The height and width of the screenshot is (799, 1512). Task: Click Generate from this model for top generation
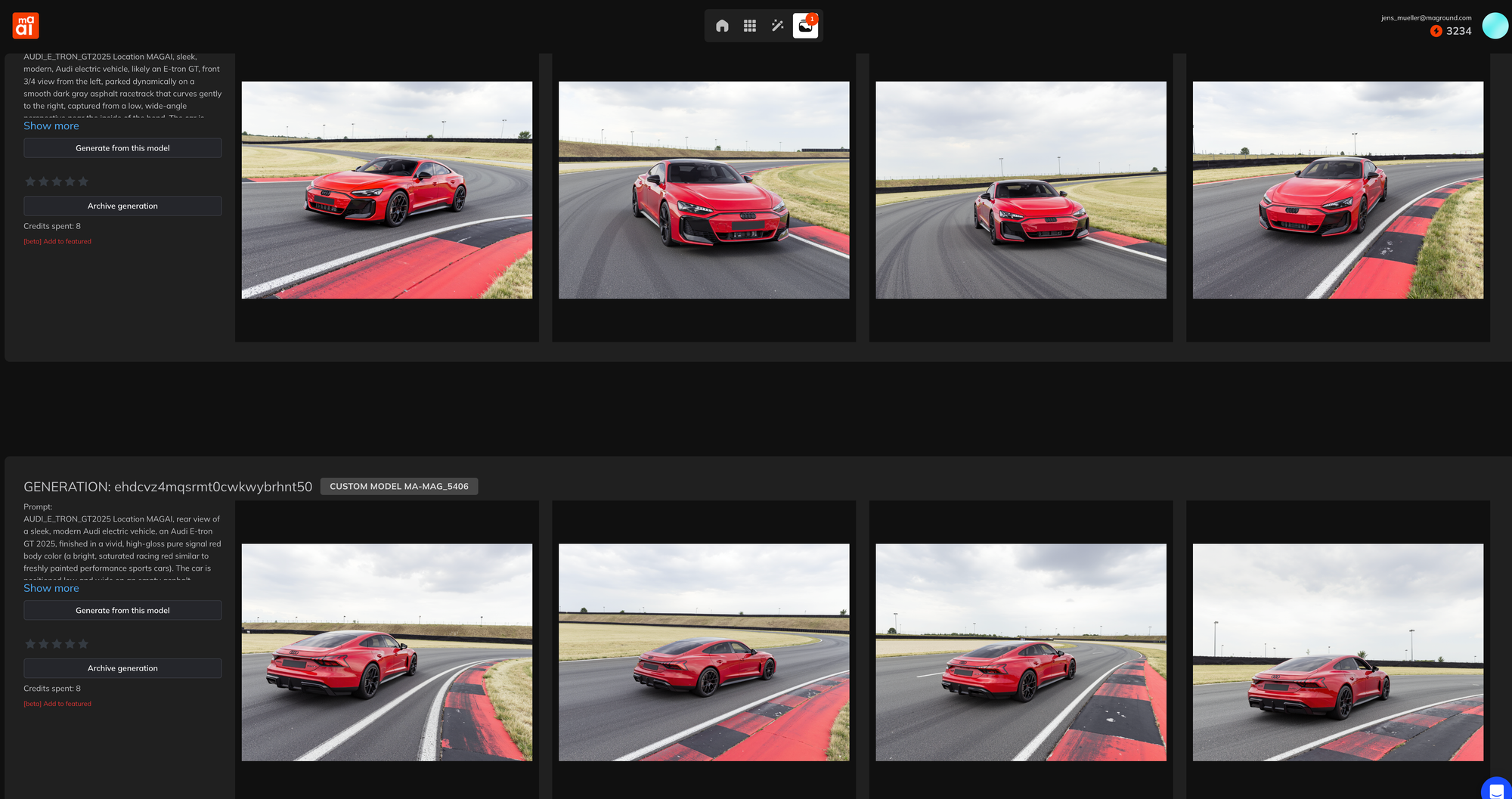[122, 148]
